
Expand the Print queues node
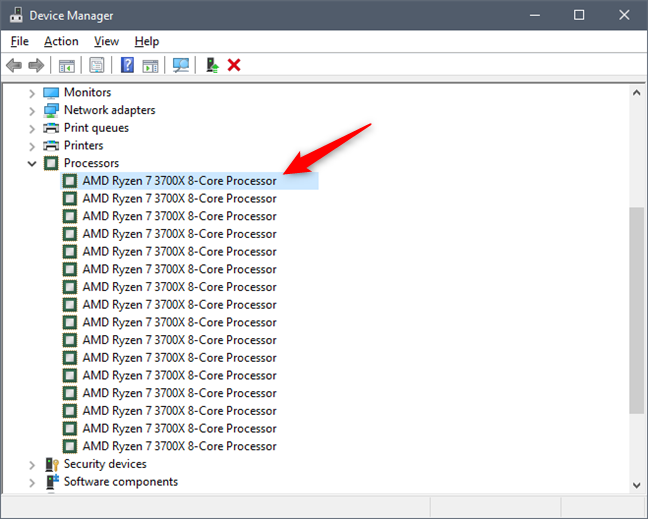pyautogui.click(x=32, y=129)
